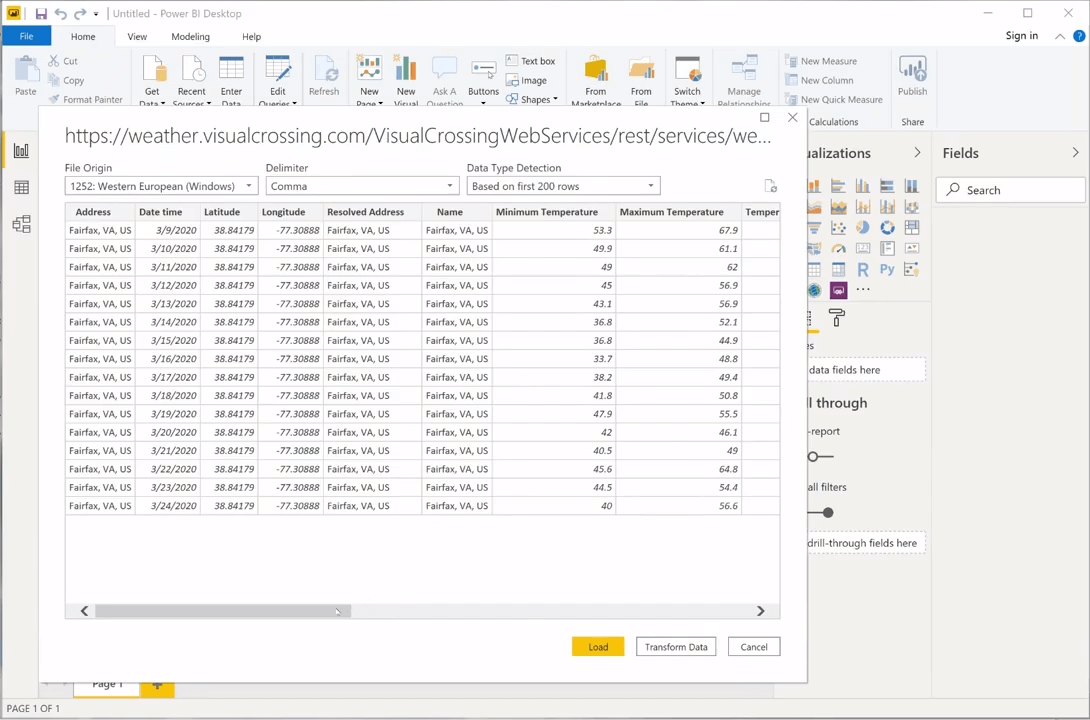Open the Modeling ribbon tab
Screen dimensions: 1090x720
[x=190, y=37]
